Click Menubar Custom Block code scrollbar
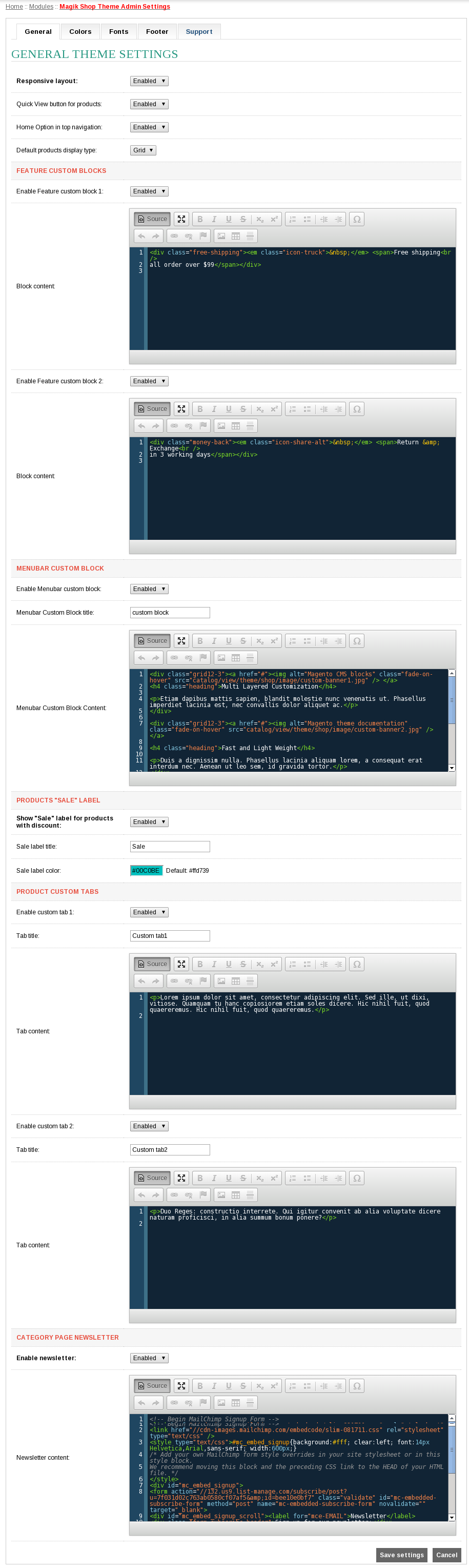This screenshot has width=469, height=1568. coord(452,721)
